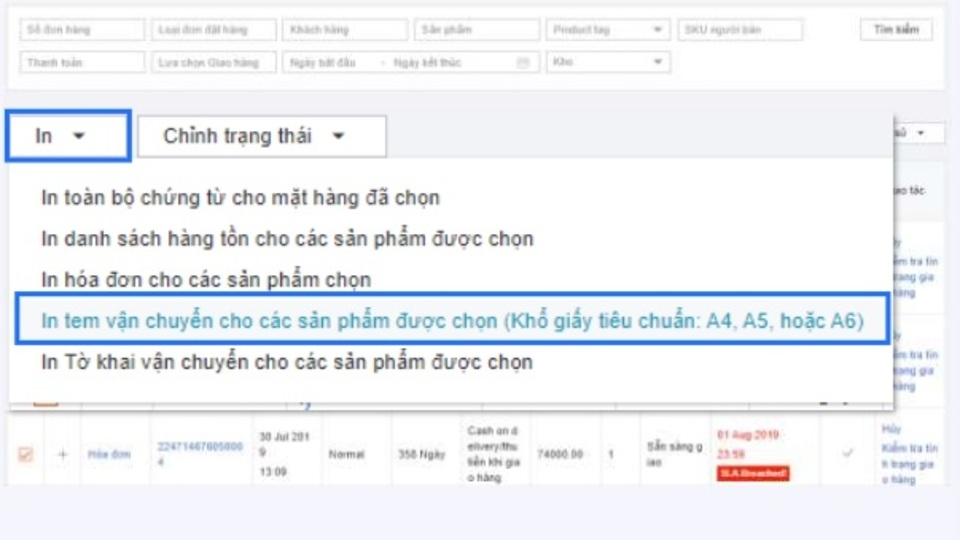960x540 pixels.
Task: Focus the Số đơn hàng input field
Action: point(82,29)
